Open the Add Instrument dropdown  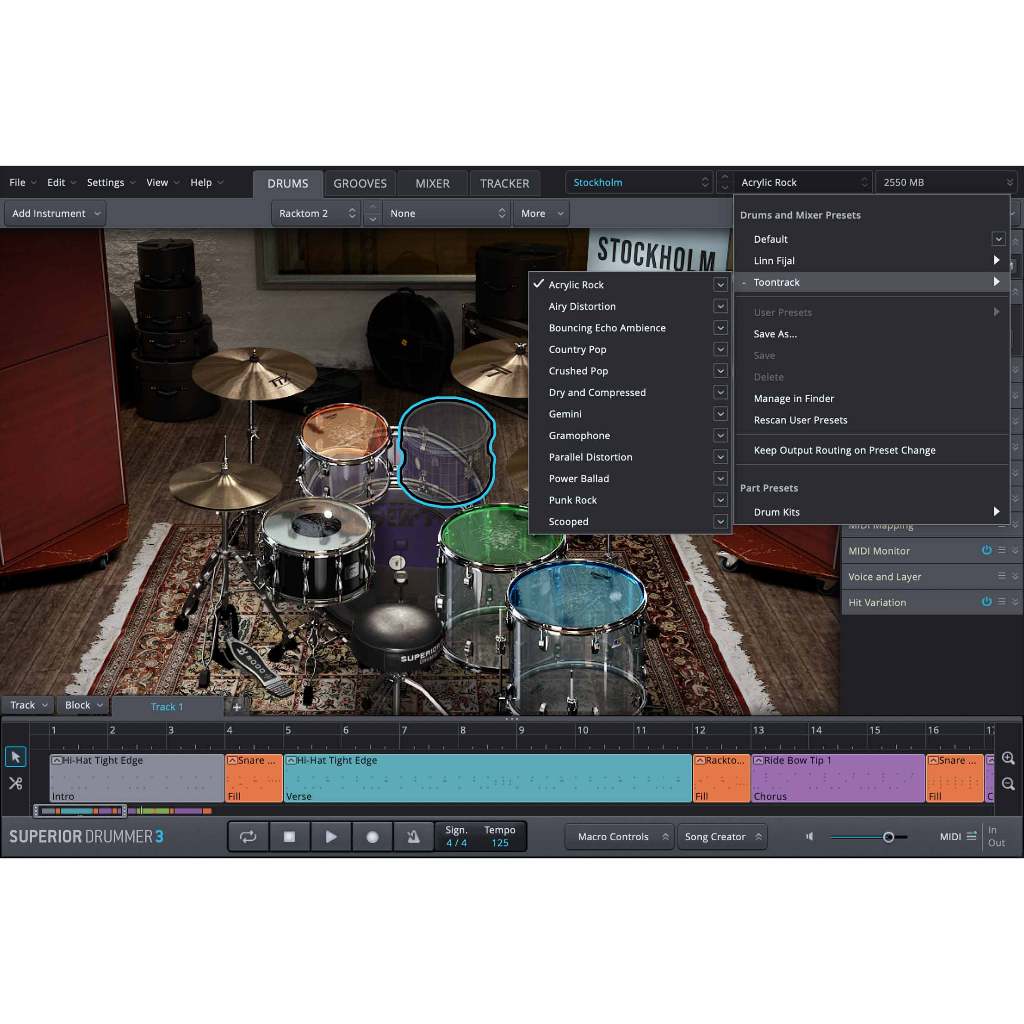[x=56, y=213]
